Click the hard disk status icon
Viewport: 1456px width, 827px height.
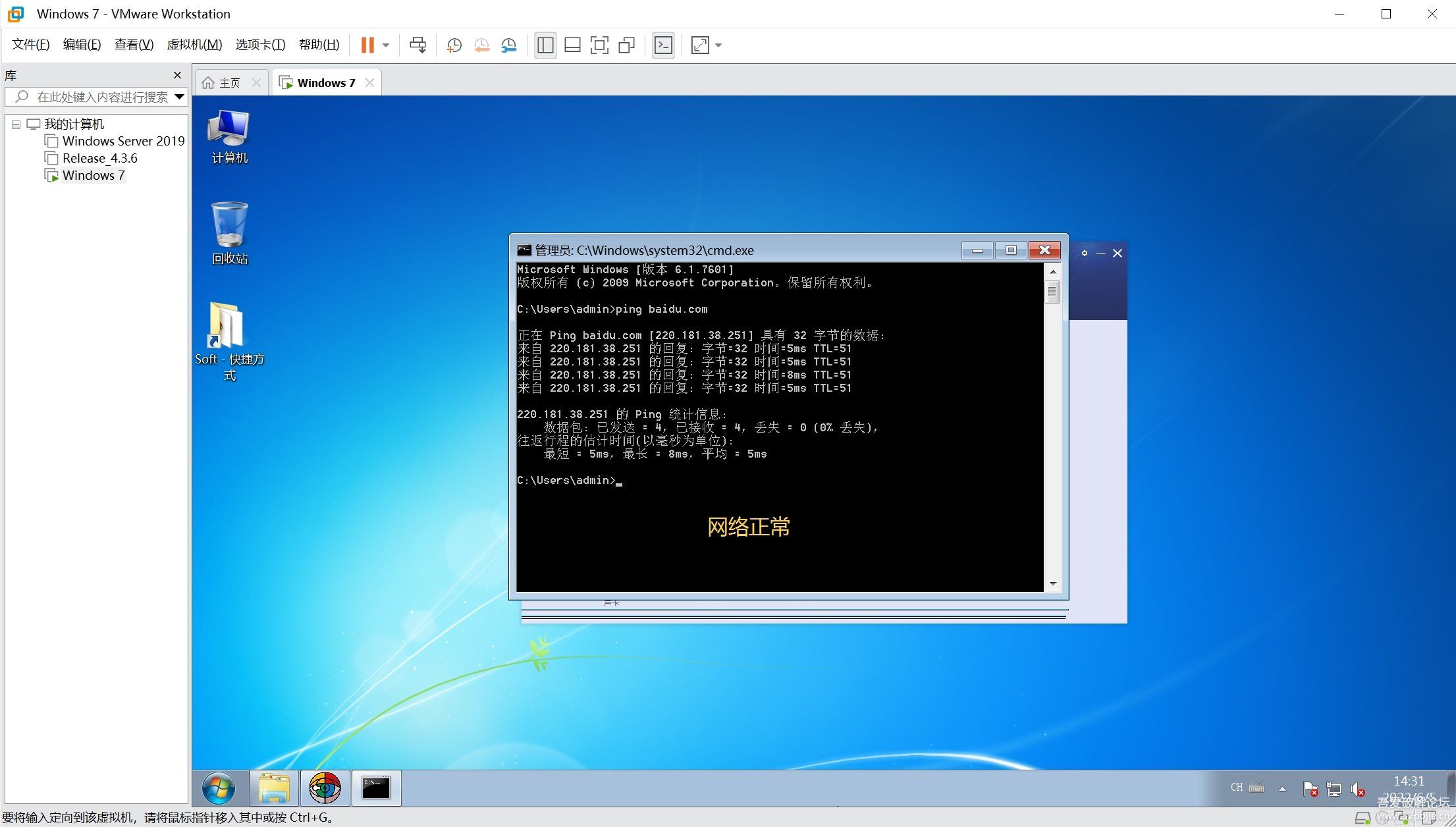click(x=1362, y=818)
